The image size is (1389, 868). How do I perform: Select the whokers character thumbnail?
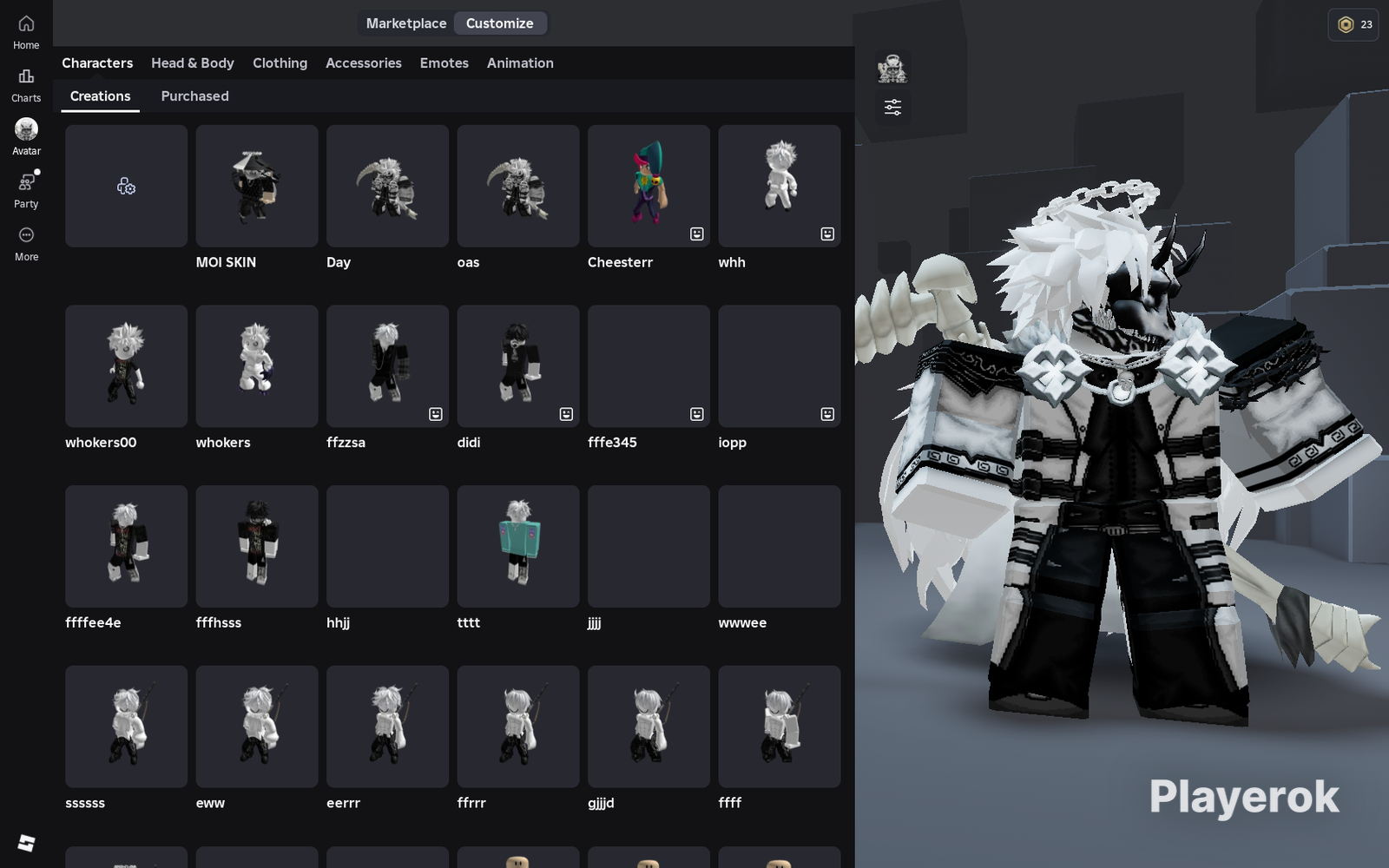[257, 366]
